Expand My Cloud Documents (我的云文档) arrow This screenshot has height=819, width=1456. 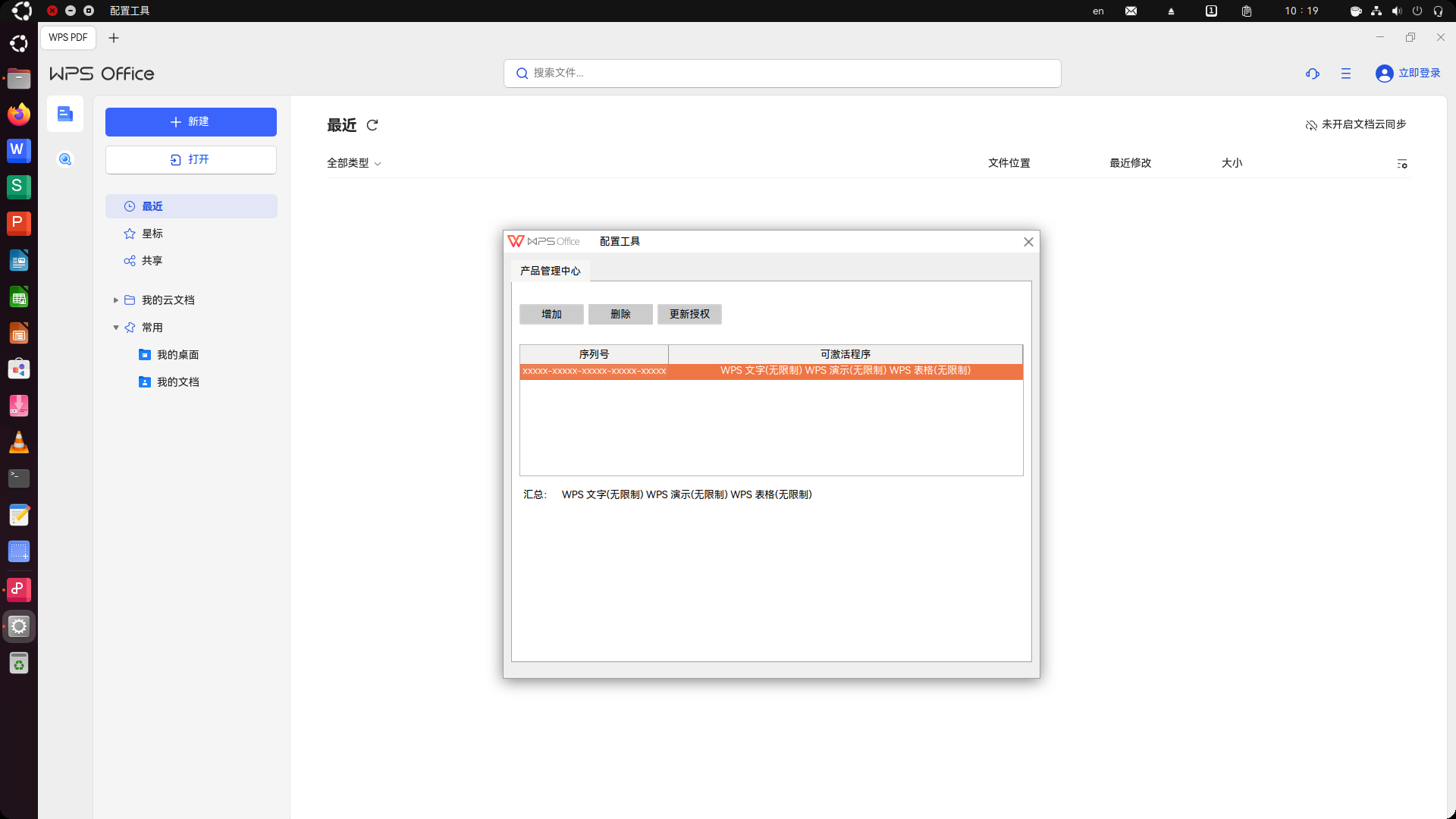pos(116,300)
